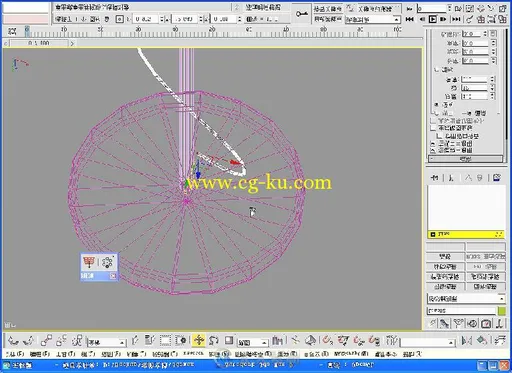Open the mini curve editor icon beside track bar
The width and height of the screenshot is (512, 373).
coord(12,32)
